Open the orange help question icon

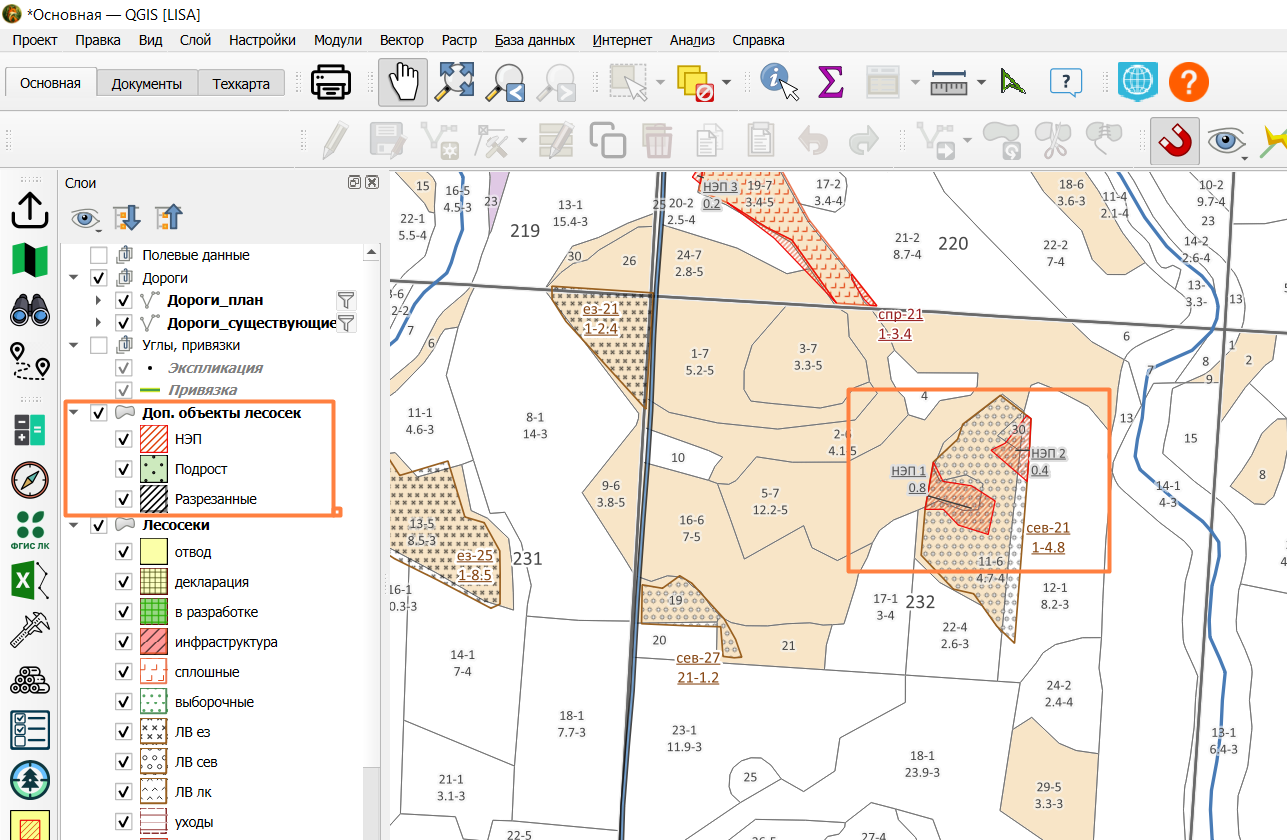[1189, 82]
